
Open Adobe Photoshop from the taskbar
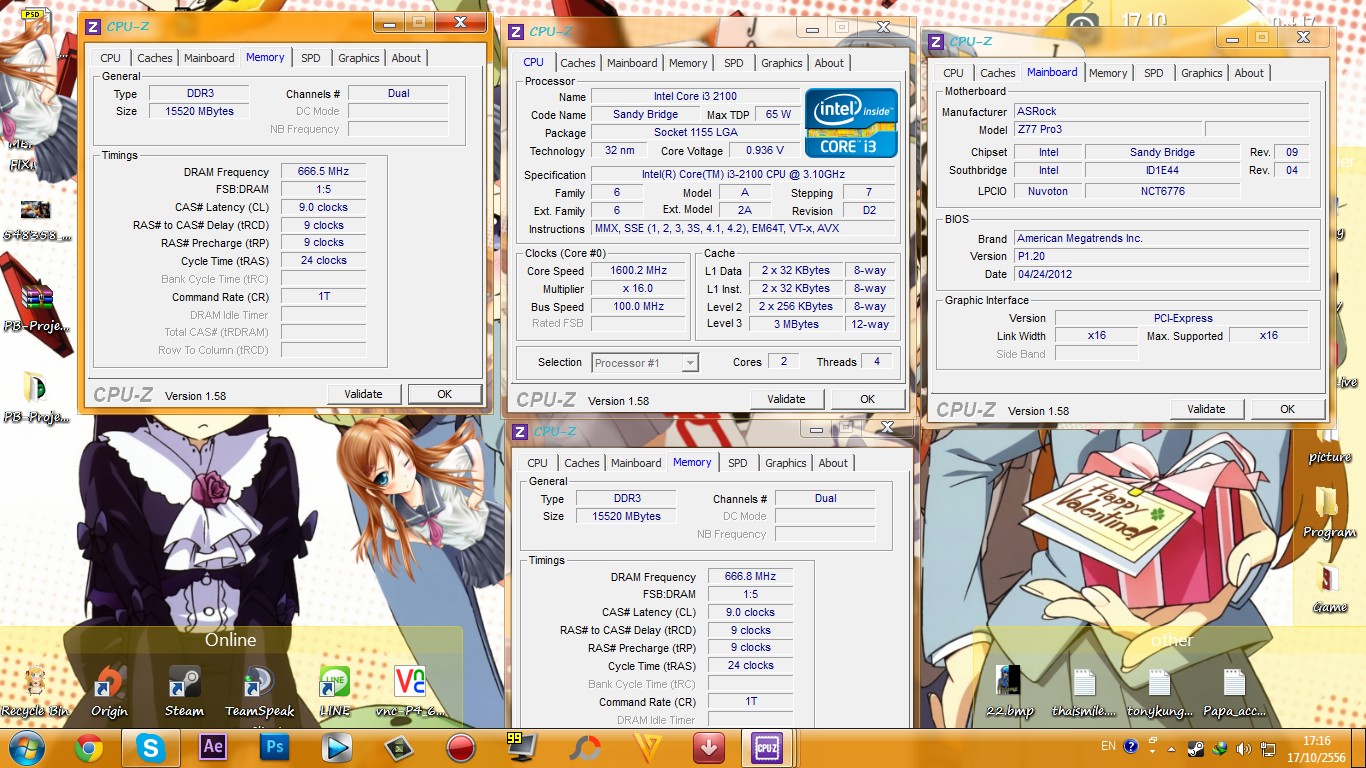click(x=274, y=747)
